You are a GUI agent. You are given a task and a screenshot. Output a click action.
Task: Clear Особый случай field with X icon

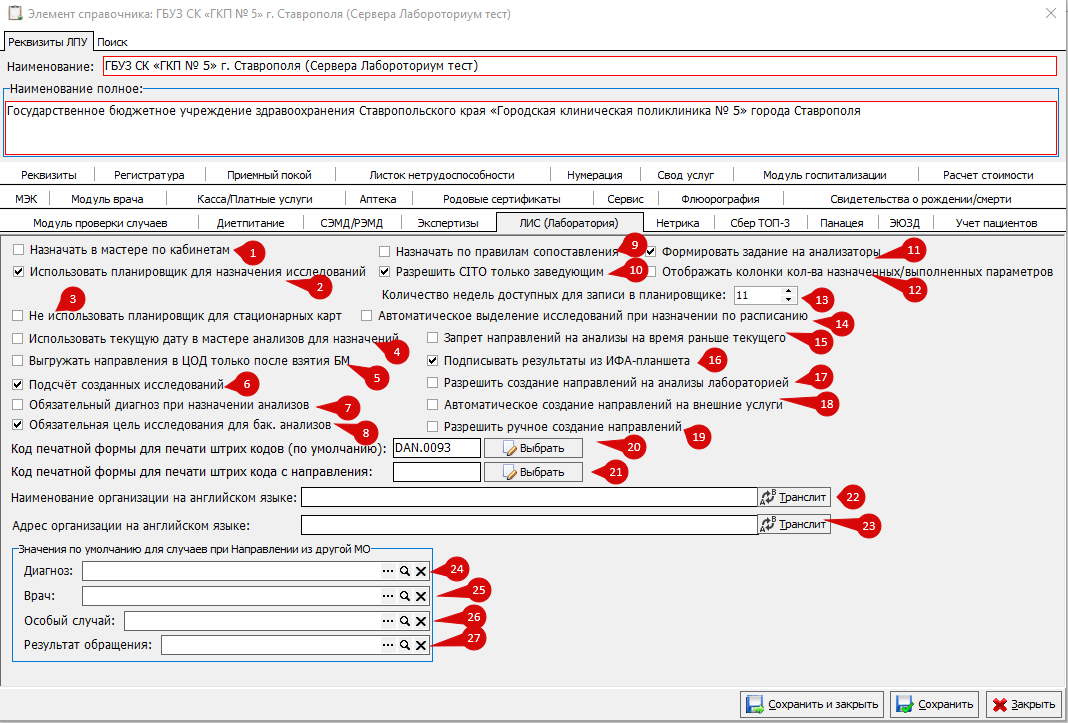421,621
